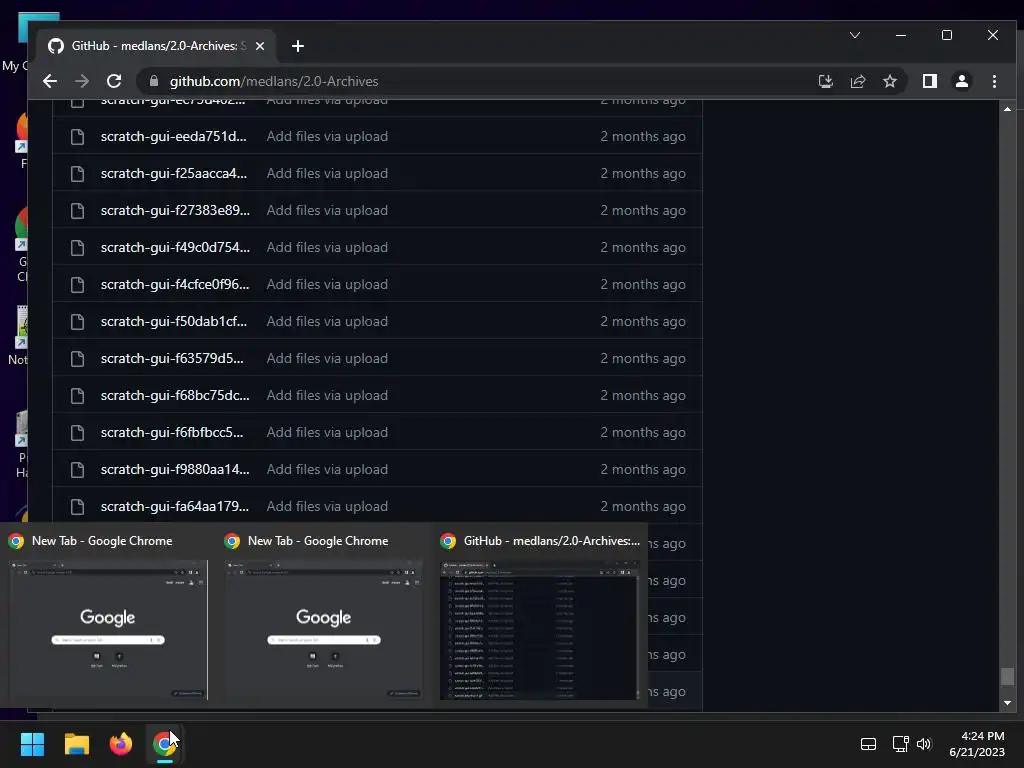Click the volume speaker tray icon

point(923,744)
